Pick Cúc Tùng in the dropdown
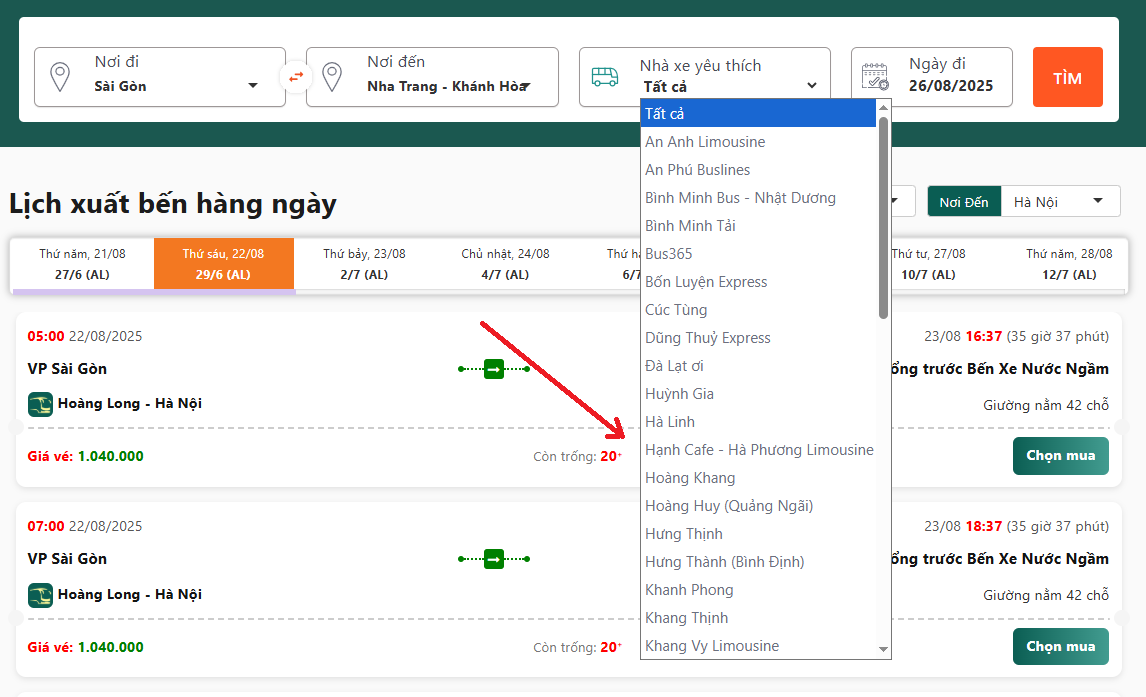Screen dimensions: 1146x697 tap(758, 310)
